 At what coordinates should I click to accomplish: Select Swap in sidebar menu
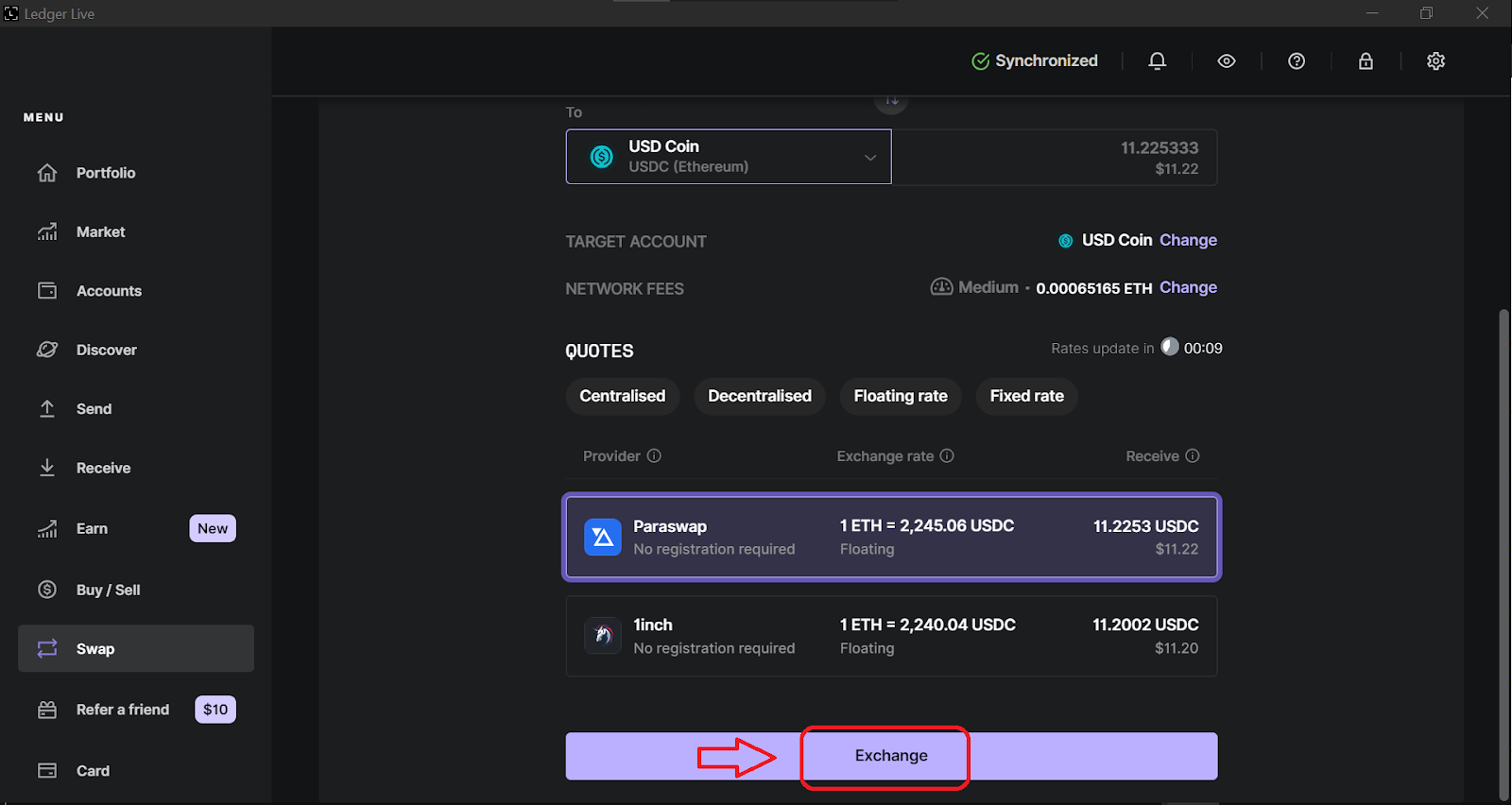tap(136, 648)
